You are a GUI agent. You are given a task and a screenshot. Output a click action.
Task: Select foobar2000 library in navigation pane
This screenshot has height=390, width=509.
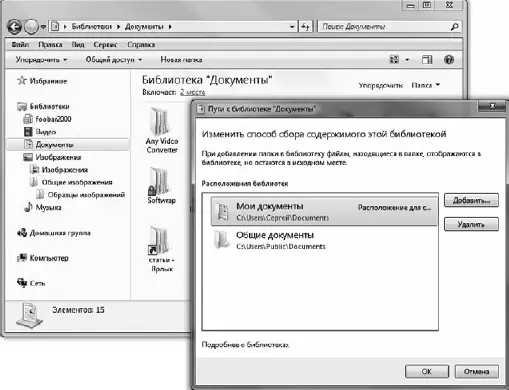[53, 119]
